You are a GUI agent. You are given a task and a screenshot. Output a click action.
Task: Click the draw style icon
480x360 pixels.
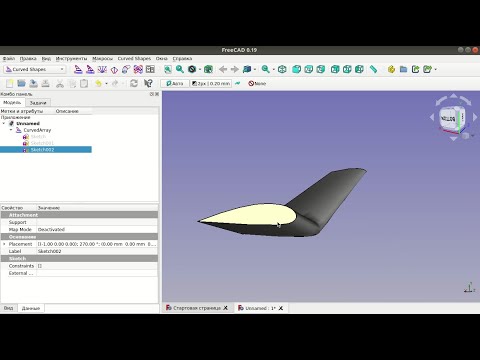click(192, 69)
